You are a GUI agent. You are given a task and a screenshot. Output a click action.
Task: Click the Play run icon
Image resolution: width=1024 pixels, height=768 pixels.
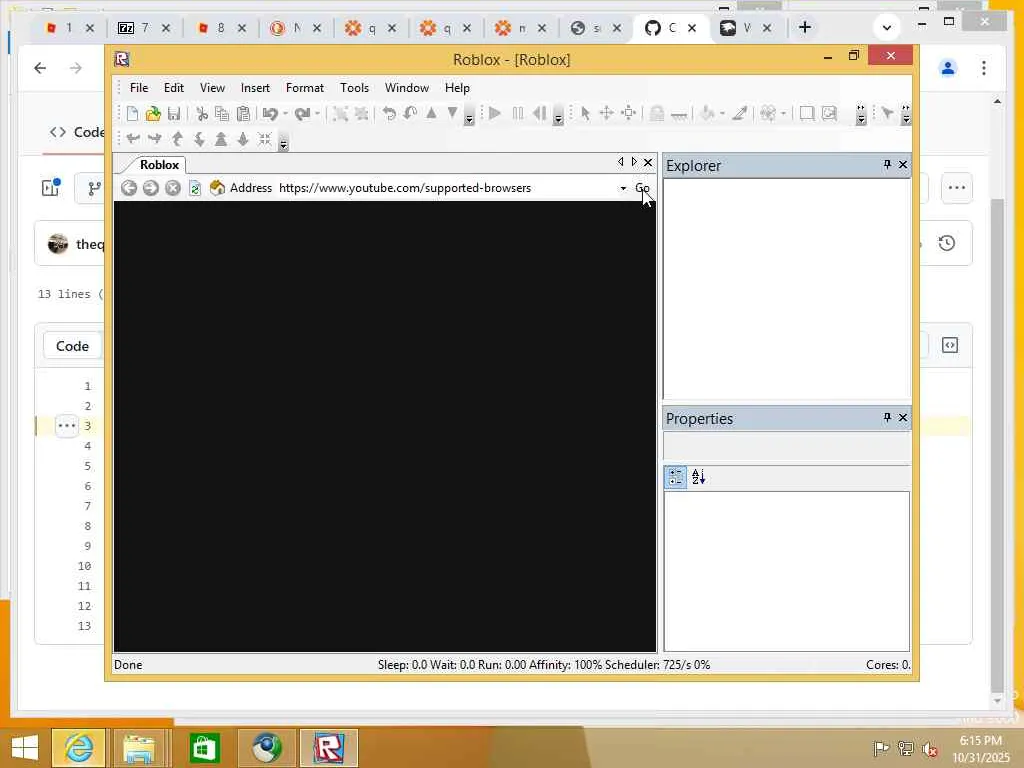tap(495, 114)
